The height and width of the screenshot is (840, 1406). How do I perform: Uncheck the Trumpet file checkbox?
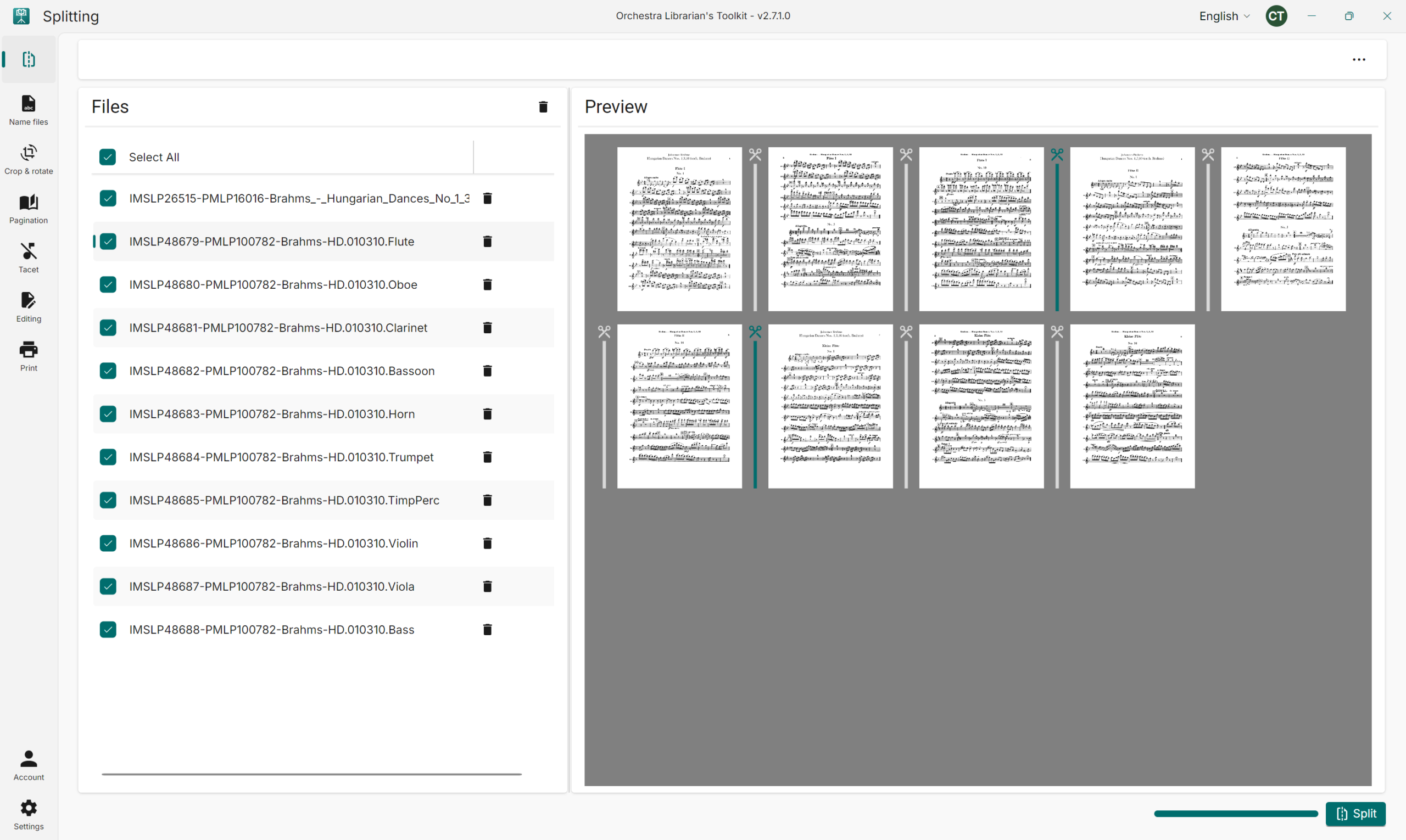pyautogui.click(x=108, y=457)
